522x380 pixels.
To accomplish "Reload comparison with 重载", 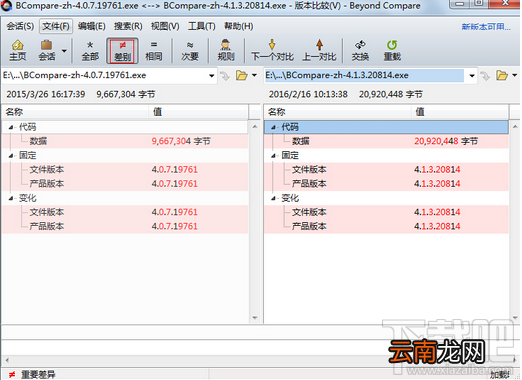I will [x=392, y=50].
